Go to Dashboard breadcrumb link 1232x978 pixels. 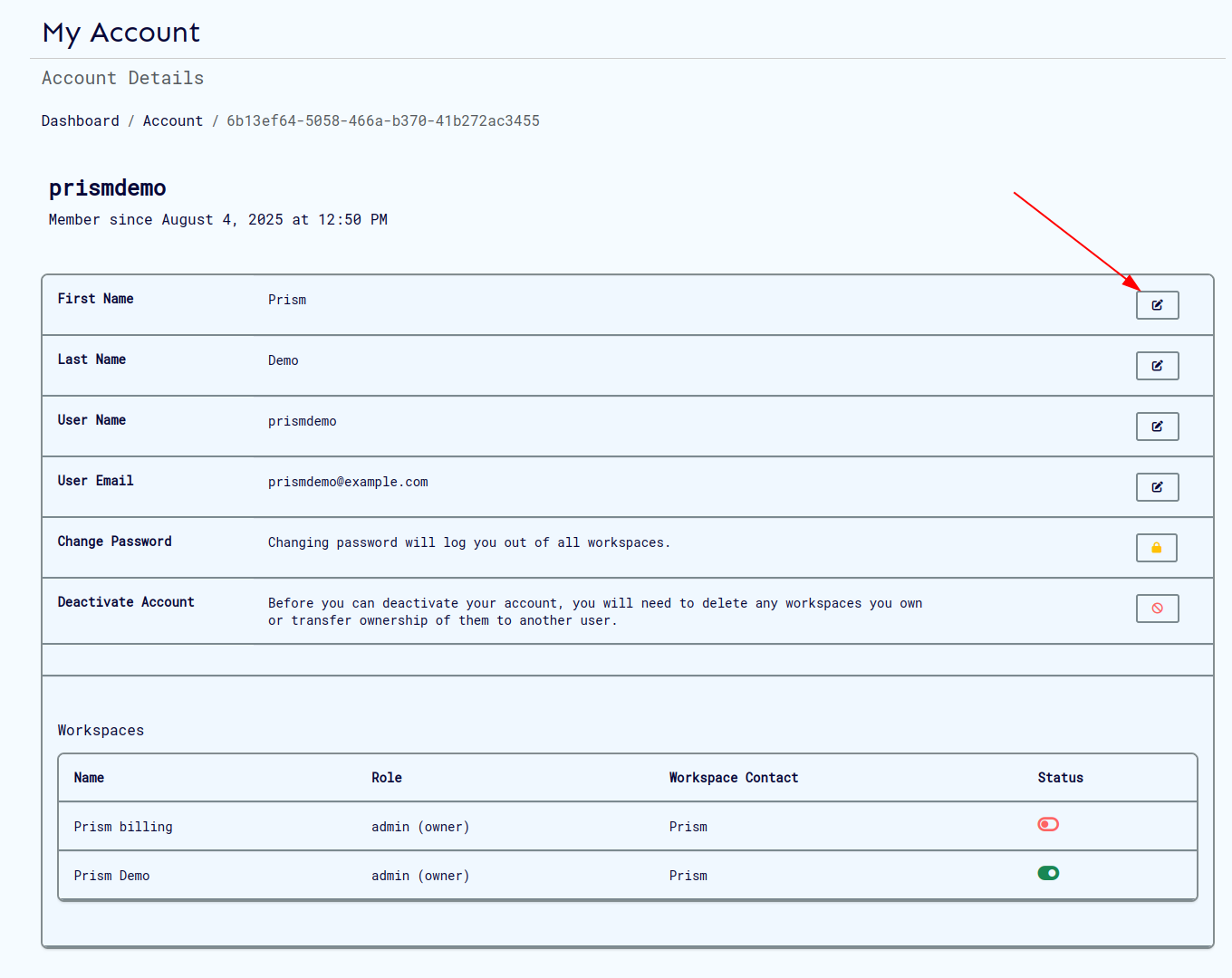coord(80,121)
